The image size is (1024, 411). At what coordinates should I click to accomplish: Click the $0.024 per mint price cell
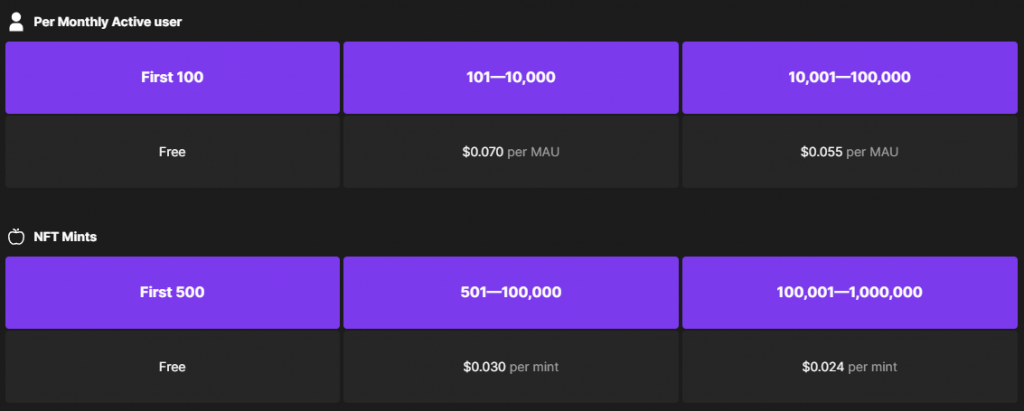click(x=850, y=367)
